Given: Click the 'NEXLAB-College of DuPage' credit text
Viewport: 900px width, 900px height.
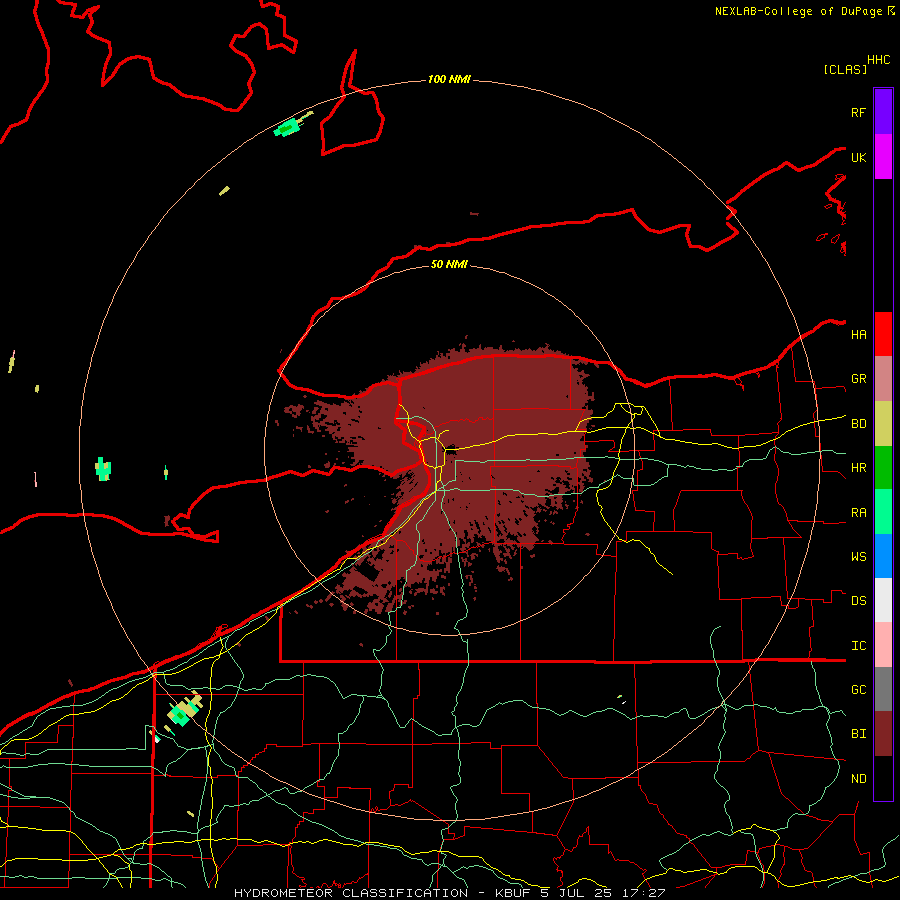Looking at the screenshot, I should click(798, 11).
